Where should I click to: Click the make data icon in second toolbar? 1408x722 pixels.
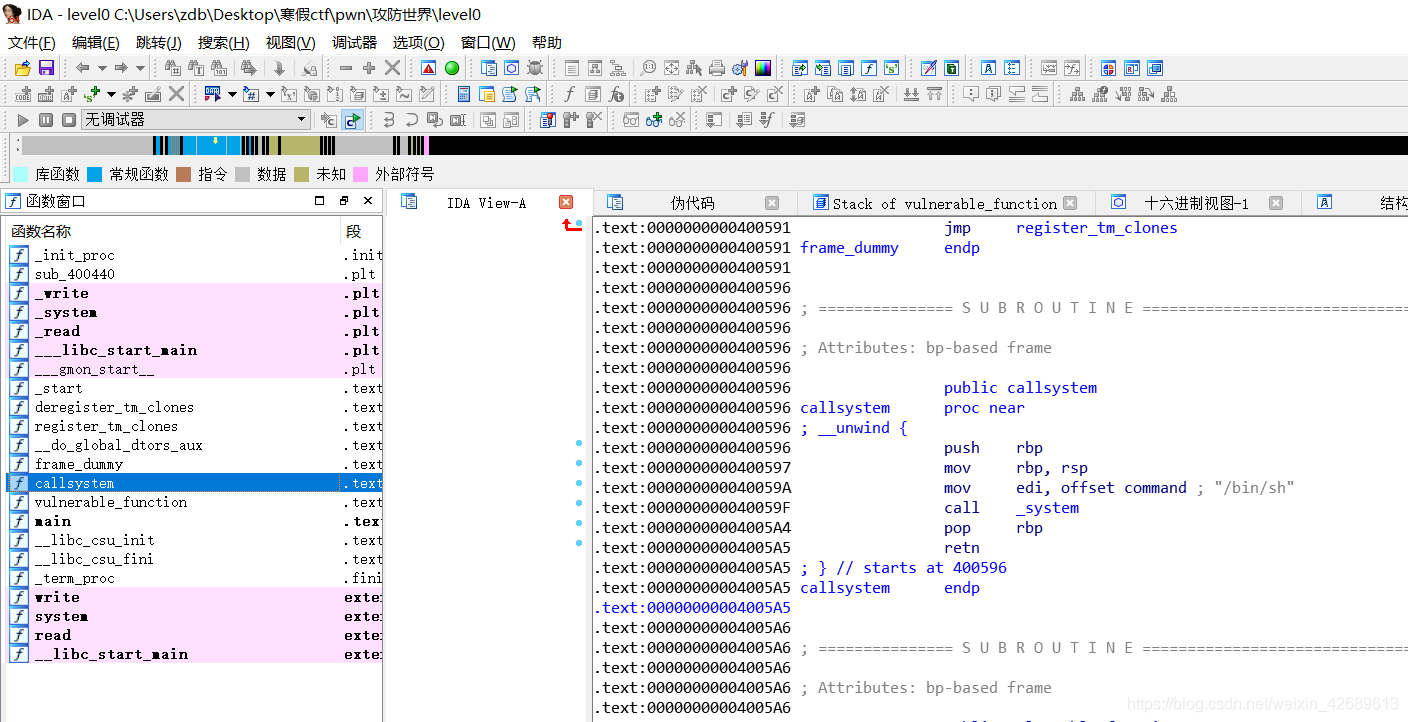[46, 94]
